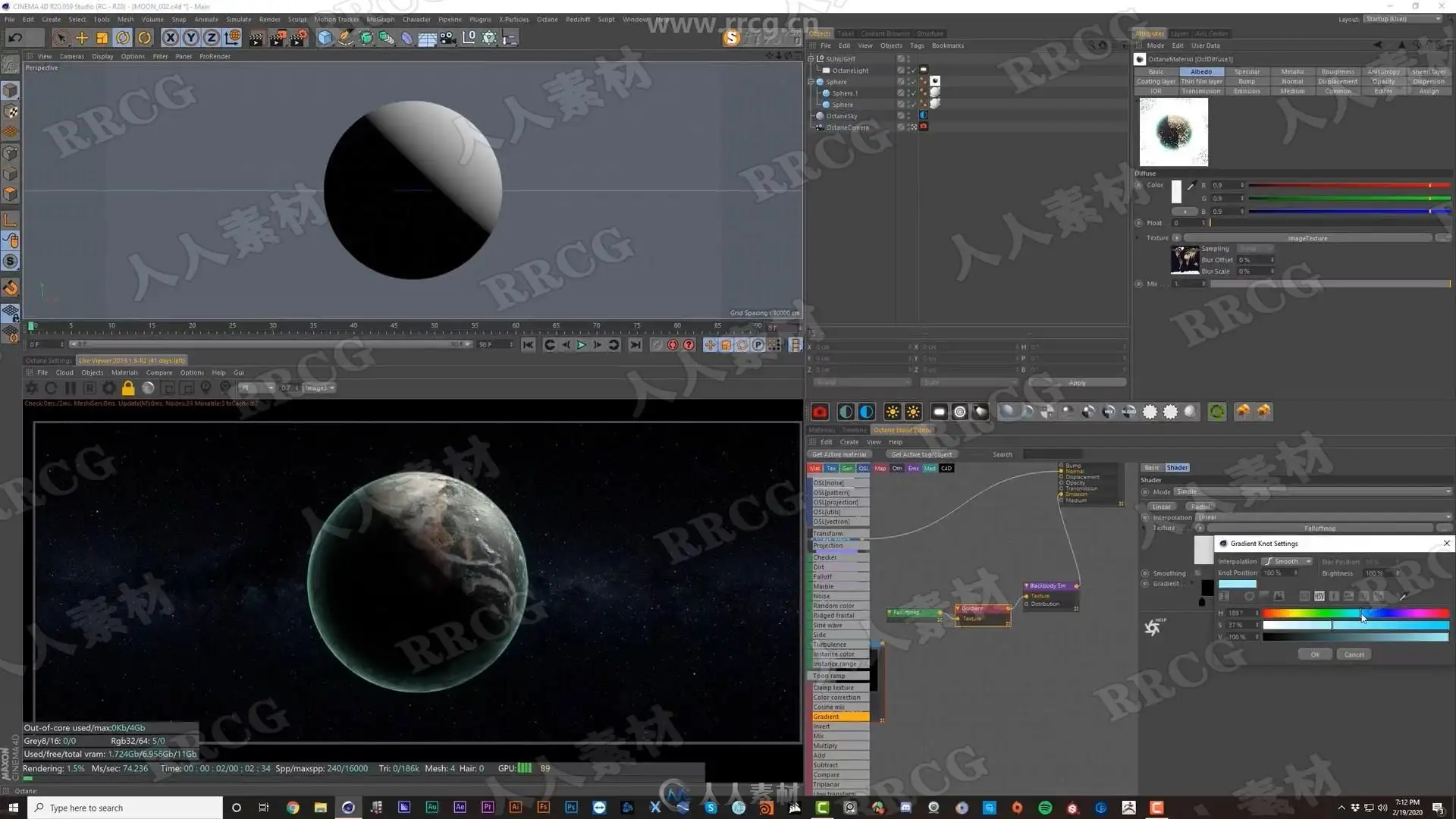1456x819 pixels.
Task: Open the Edit Render Settings icon
Action: (299, 38)
